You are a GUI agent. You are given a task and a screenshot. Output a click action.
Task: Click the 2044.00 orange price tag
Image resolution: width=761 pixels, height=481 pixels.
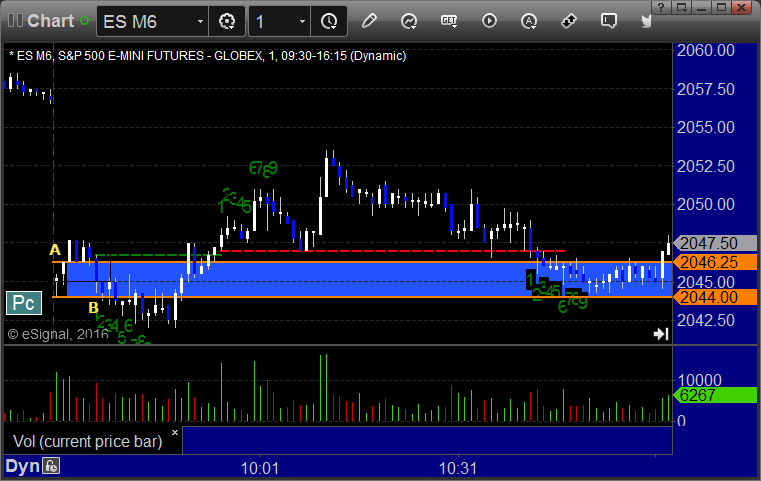click(x=714, y=297)
